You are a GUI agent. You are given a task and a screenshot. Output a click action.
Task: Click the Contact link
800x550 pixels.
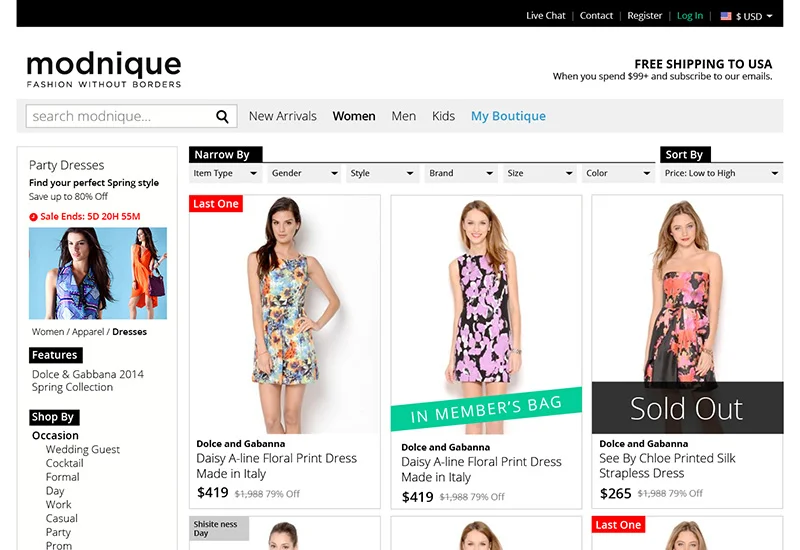pyautogui.click(x=596, y=16)
